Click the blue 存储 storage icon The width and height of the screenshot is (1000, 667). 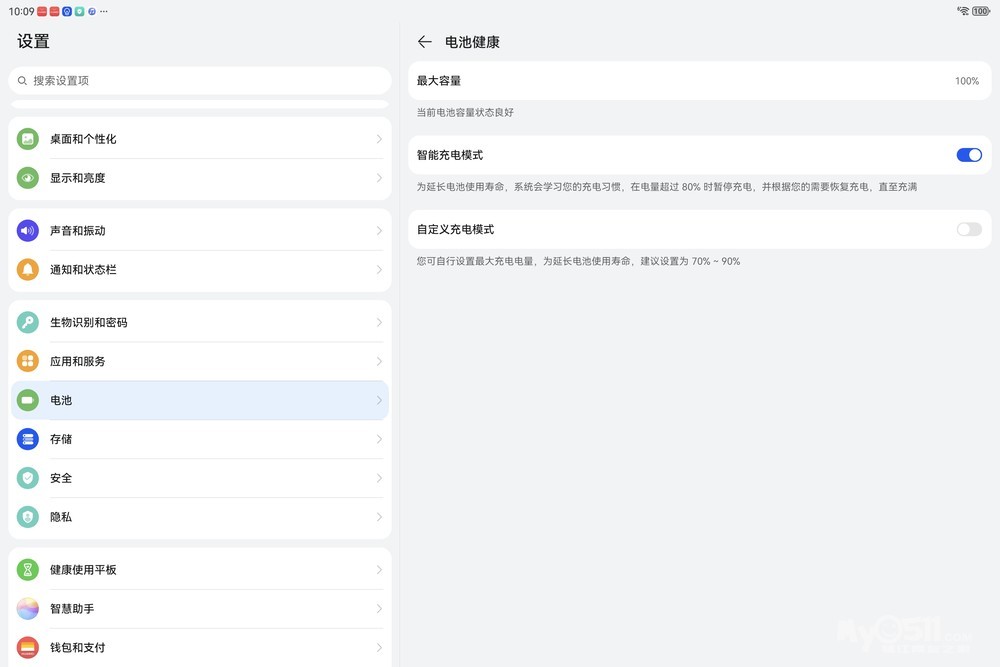[x=28, y=439]
